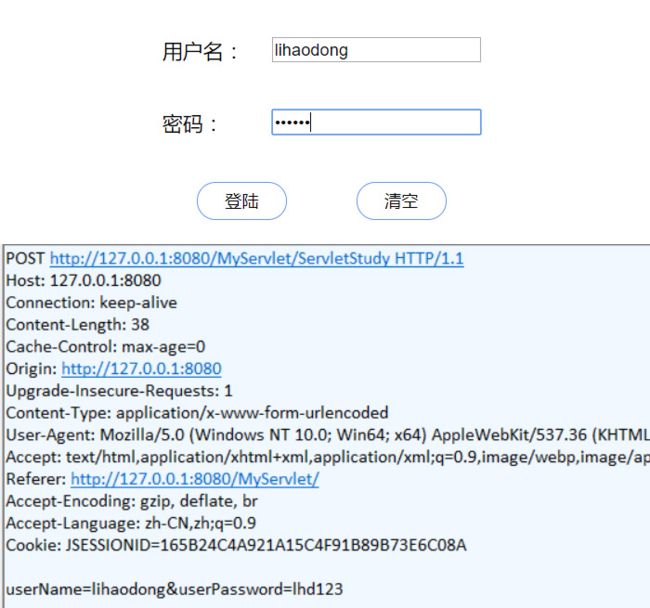The width and height of the screenshot is (650, 608).
Task: Click the 'Upgrade-Insecure-Requests: 1' line
Action: 119,391
